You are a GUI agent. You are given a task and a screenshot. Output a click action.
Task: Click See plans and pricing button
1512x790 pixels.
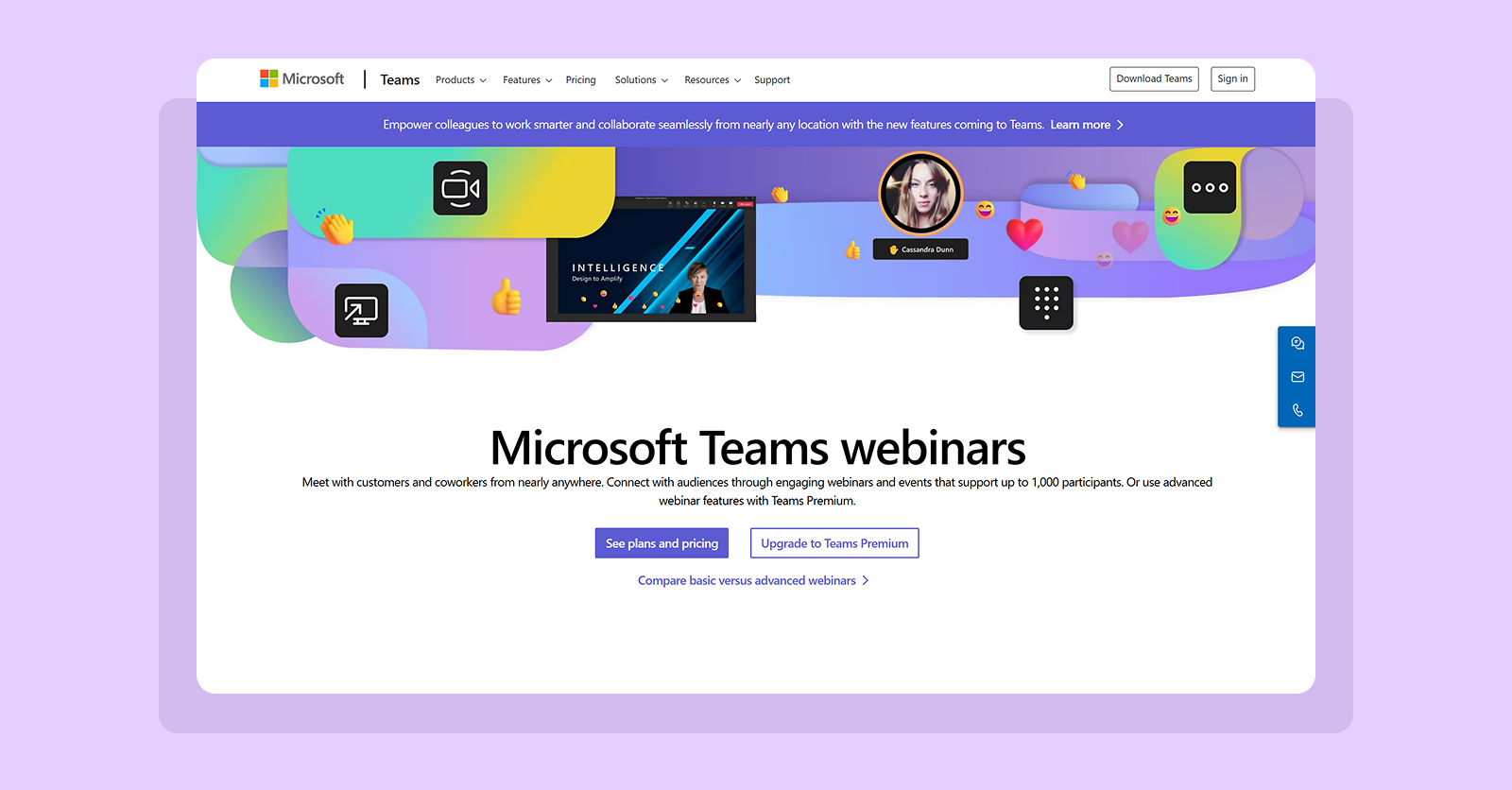pos(661,543)
